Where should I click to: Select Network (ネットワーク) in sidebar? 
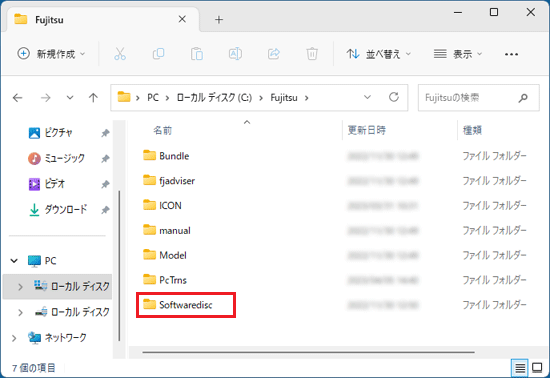point(57,338)
